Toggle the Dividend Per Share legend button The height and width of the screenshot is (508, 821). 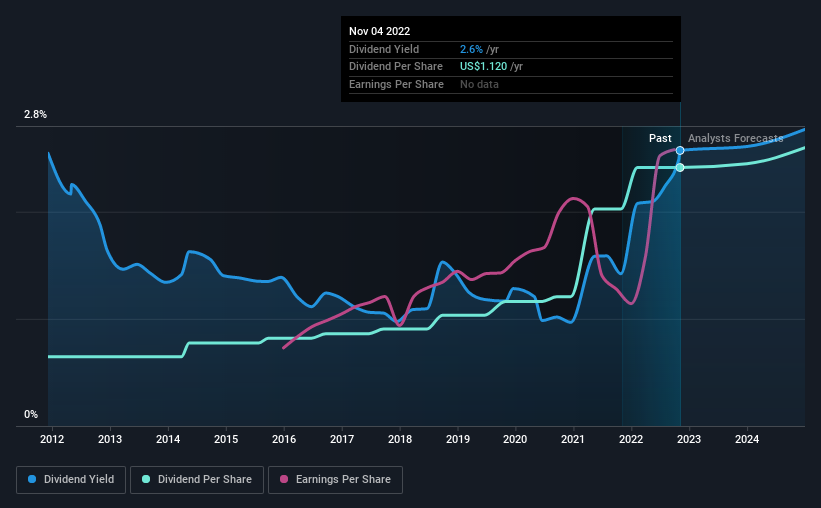click(x=197, y=480)
